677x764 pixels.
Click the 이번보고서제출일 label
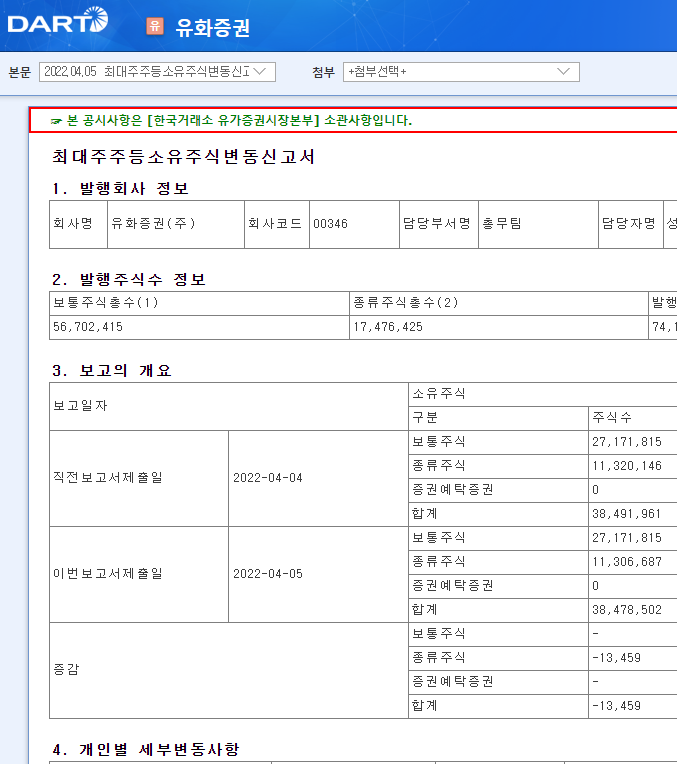pyautogui.click(x=108, y=573)
